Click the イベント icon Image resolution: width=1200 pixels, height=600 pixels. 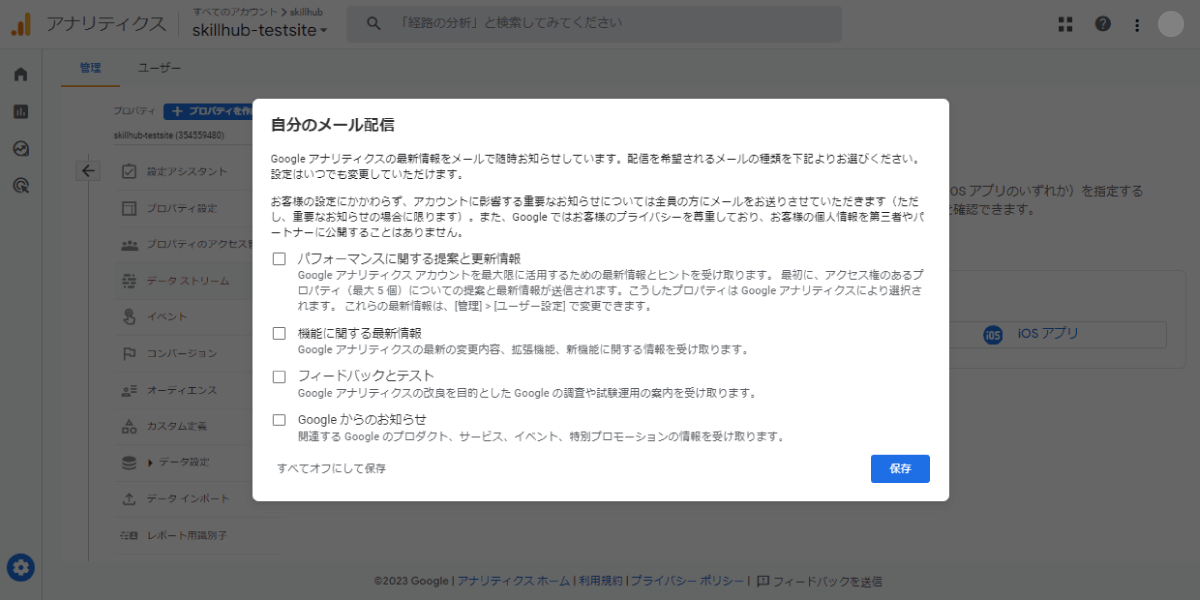point(129,317)
